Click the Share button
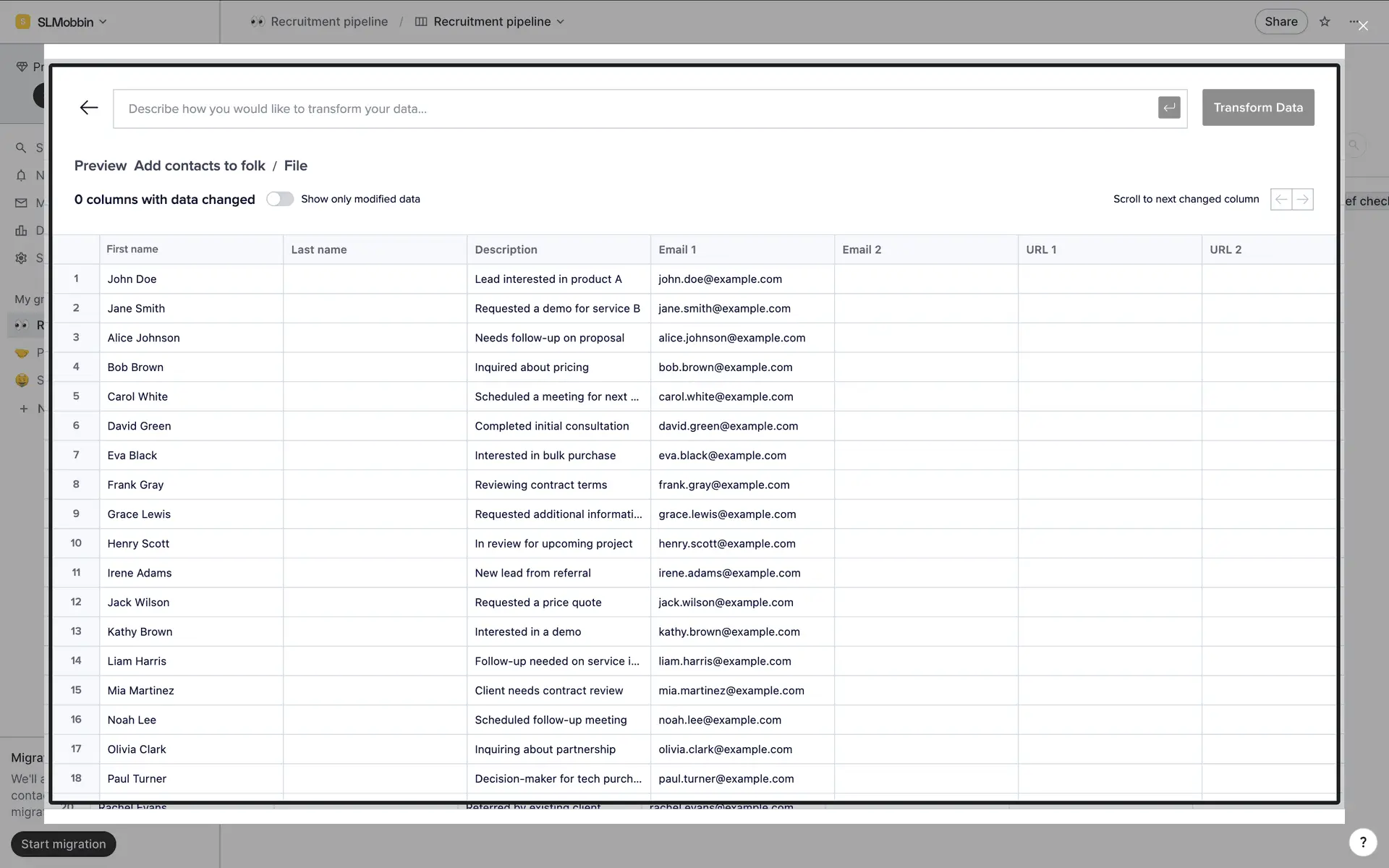This screenshot has width=1389, height=868. pos(1280,22)
